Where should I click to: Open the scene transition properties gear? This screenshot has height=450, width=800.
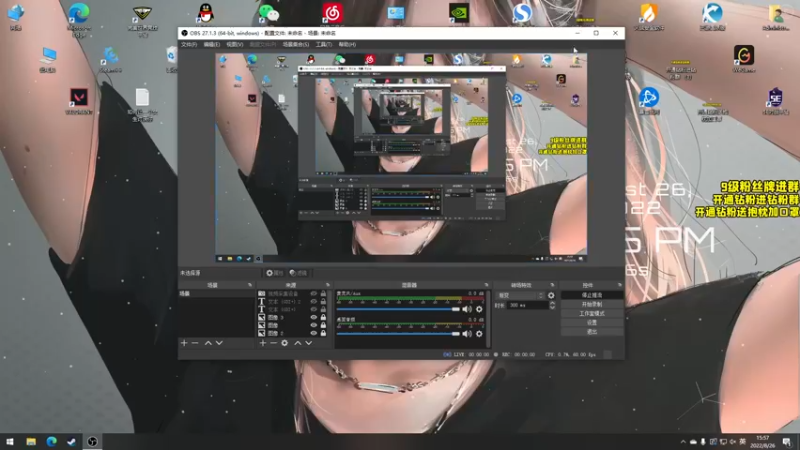[551, 295]
